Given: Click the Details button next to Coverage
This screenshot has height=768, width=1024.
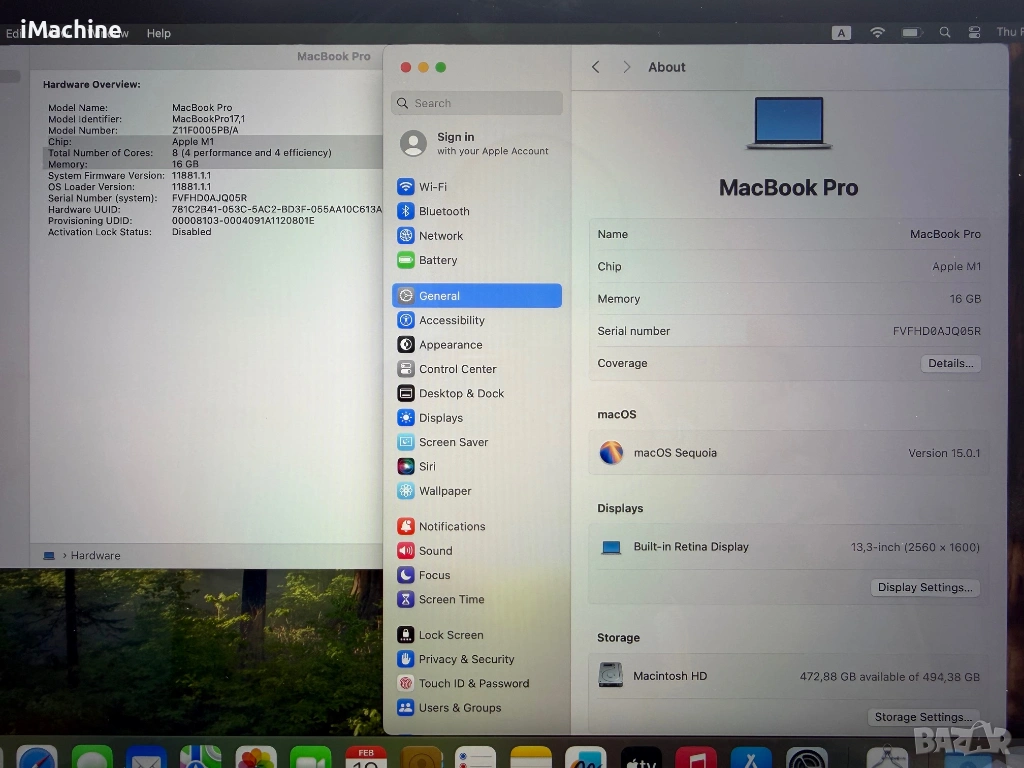Looking at the screenshot, I should [950, 363].
